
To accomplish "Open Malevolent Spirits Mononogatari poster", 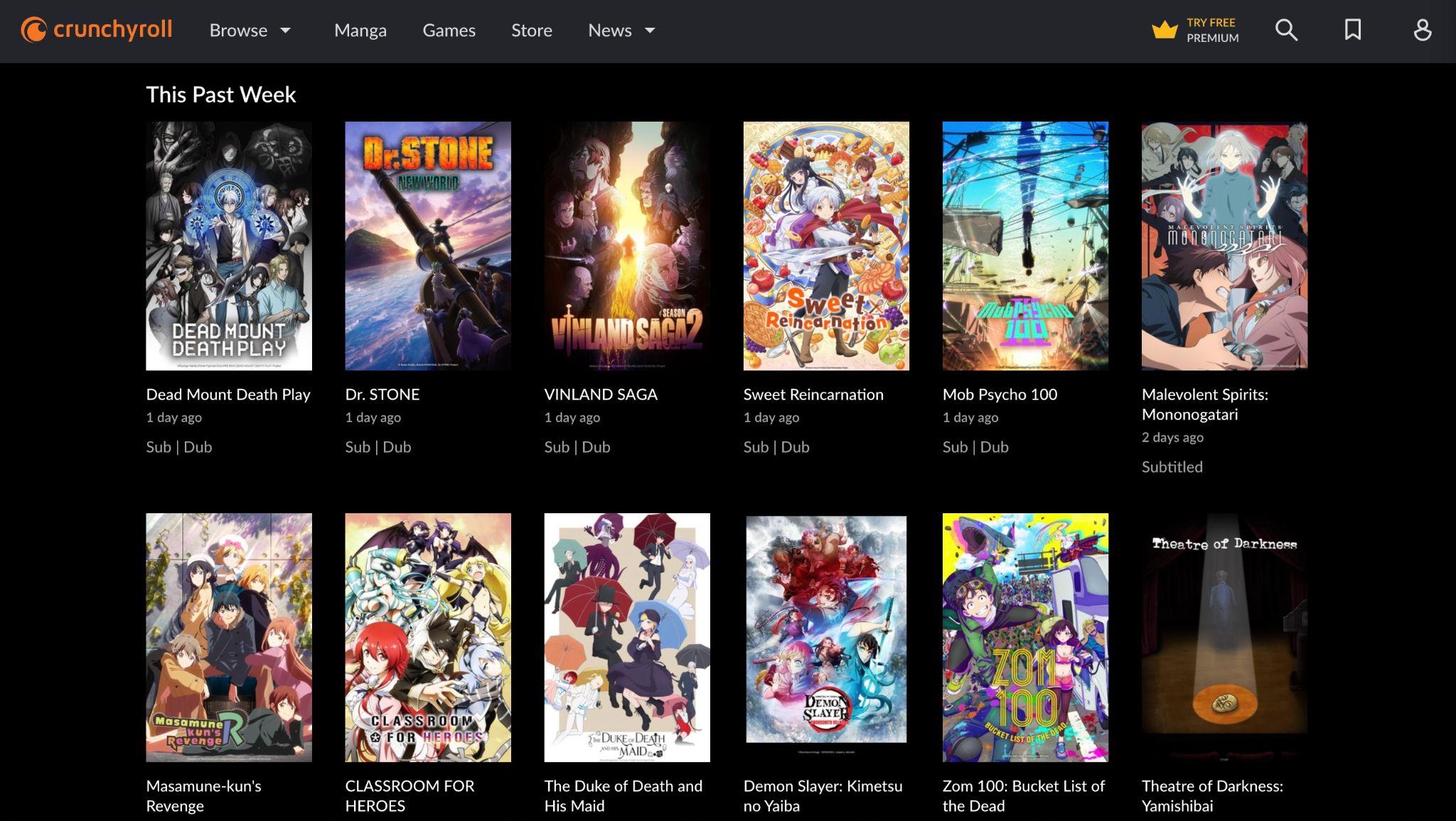I will pyautogui.click(x=1224, y=246).
